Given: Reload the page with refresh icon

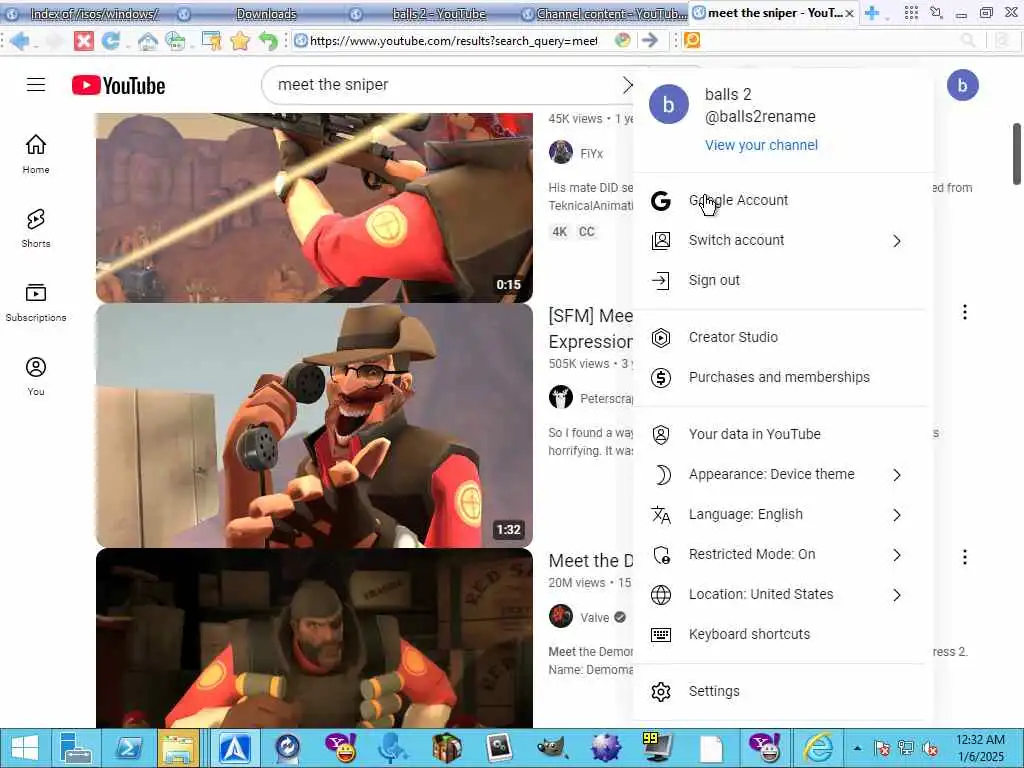Looking at the screenshot, I should (x=111, y=41).
